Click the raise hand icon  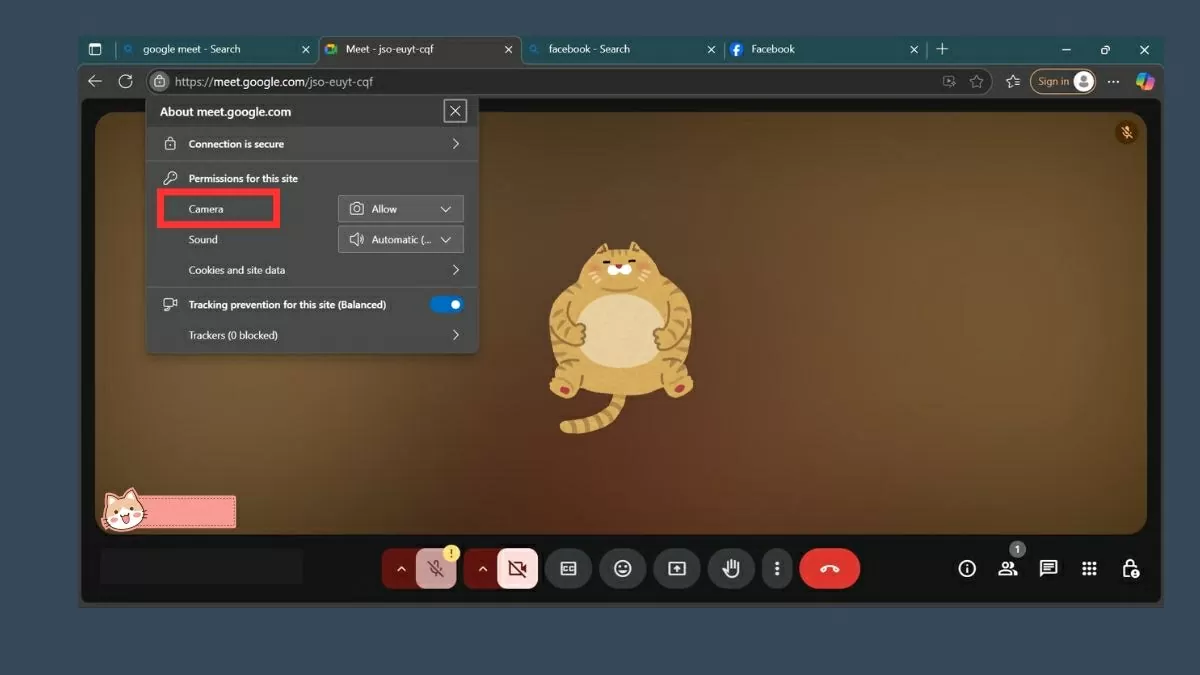pyautogui.click(x=731, y=569)
